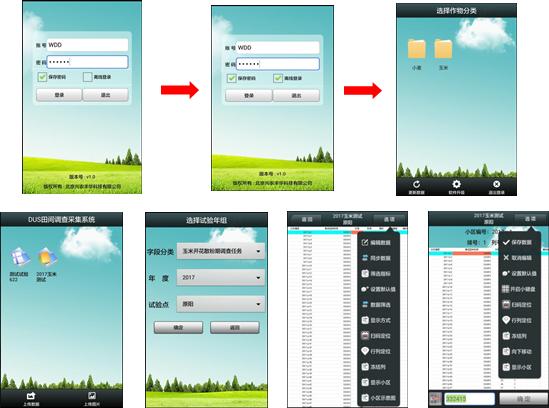Click 确定 button under 试验点 dropdown
549x408 pixels.
pos(178,327)
